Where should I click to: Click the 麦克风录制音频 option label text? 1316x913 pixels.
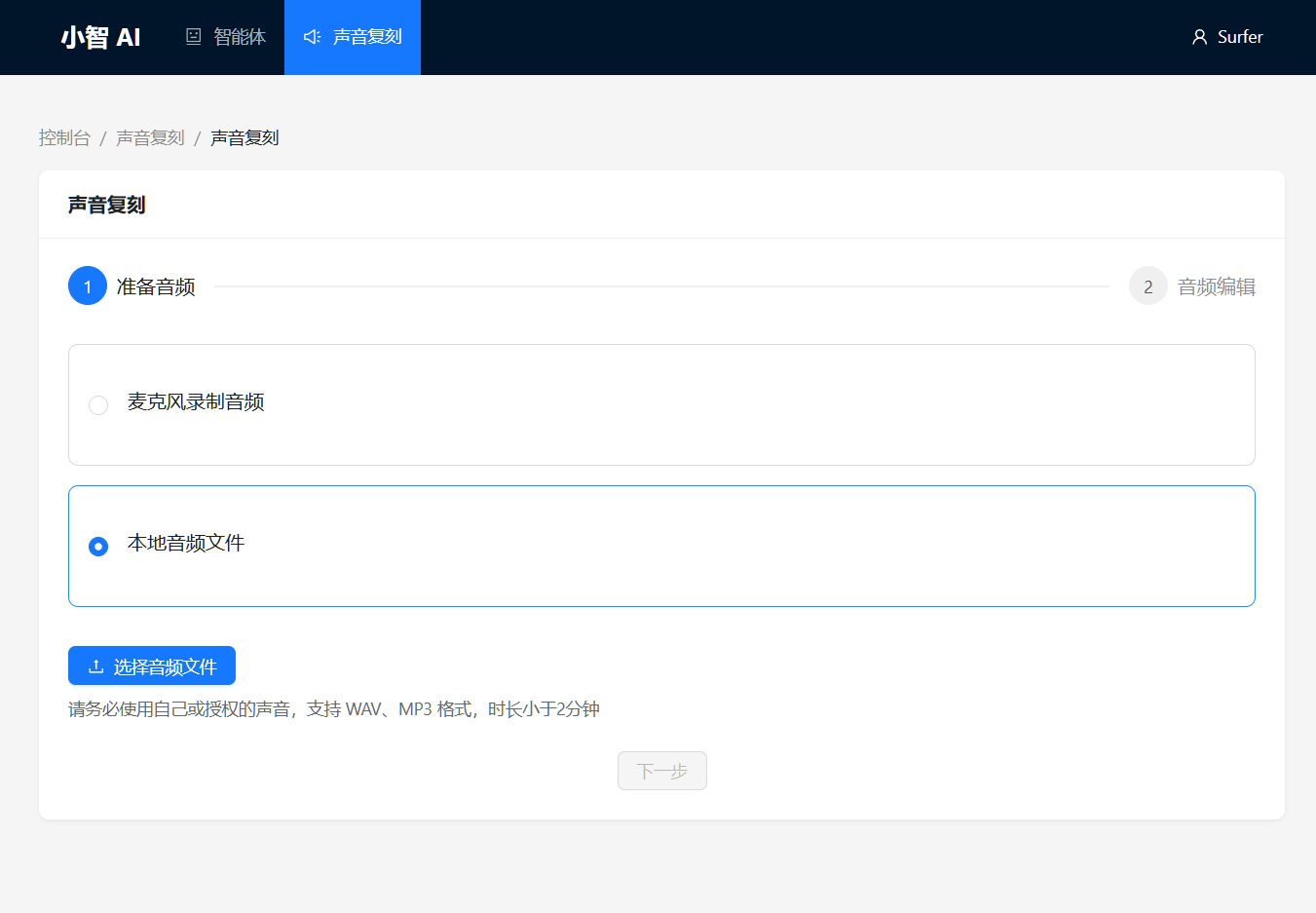coord(196,402)
